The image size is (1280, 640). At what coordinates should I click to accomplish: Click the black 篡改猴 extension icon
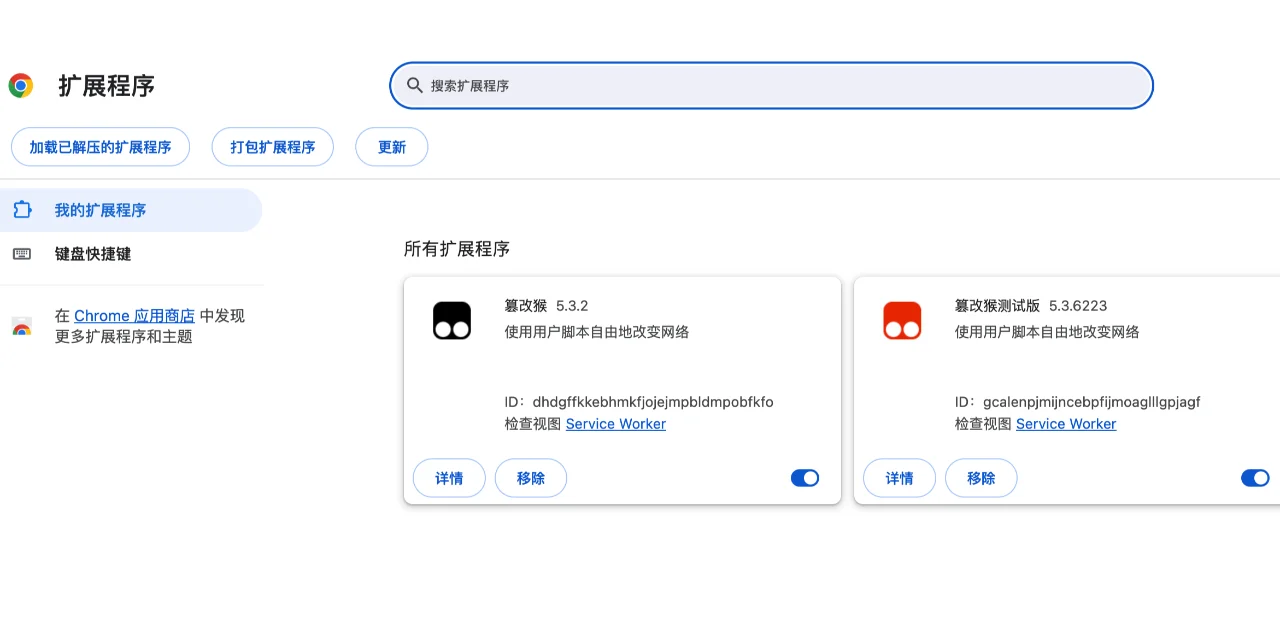452,320
